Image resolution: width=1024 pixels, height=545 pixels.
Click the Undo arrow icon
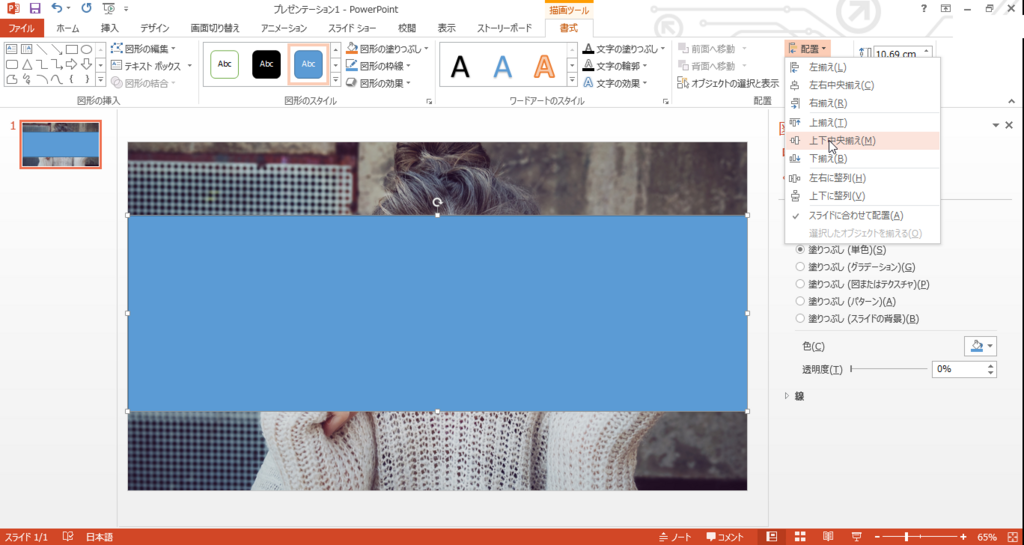[x=57, y=8]
